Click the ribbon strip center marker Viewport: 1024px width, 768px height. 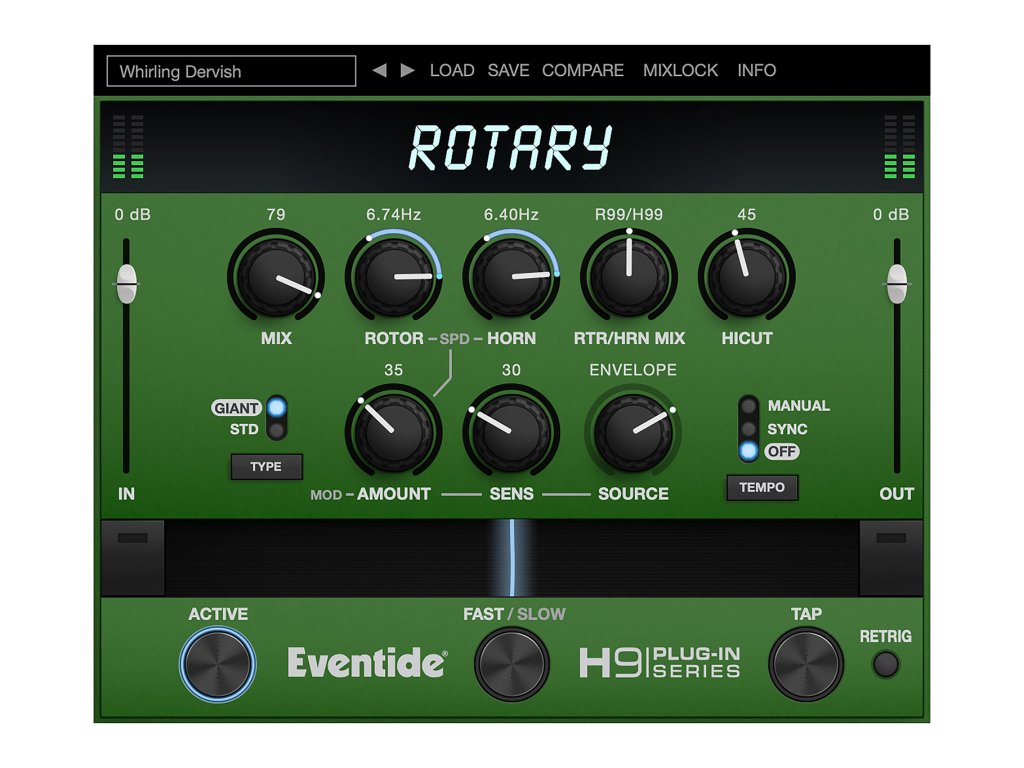point(511,557)
